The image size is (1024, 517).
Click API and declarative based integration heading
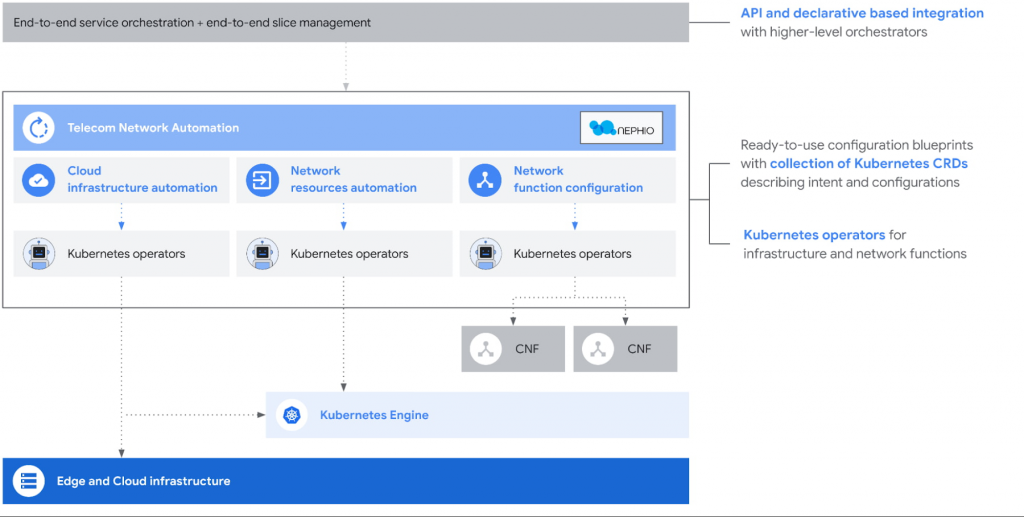coord(862,13)
